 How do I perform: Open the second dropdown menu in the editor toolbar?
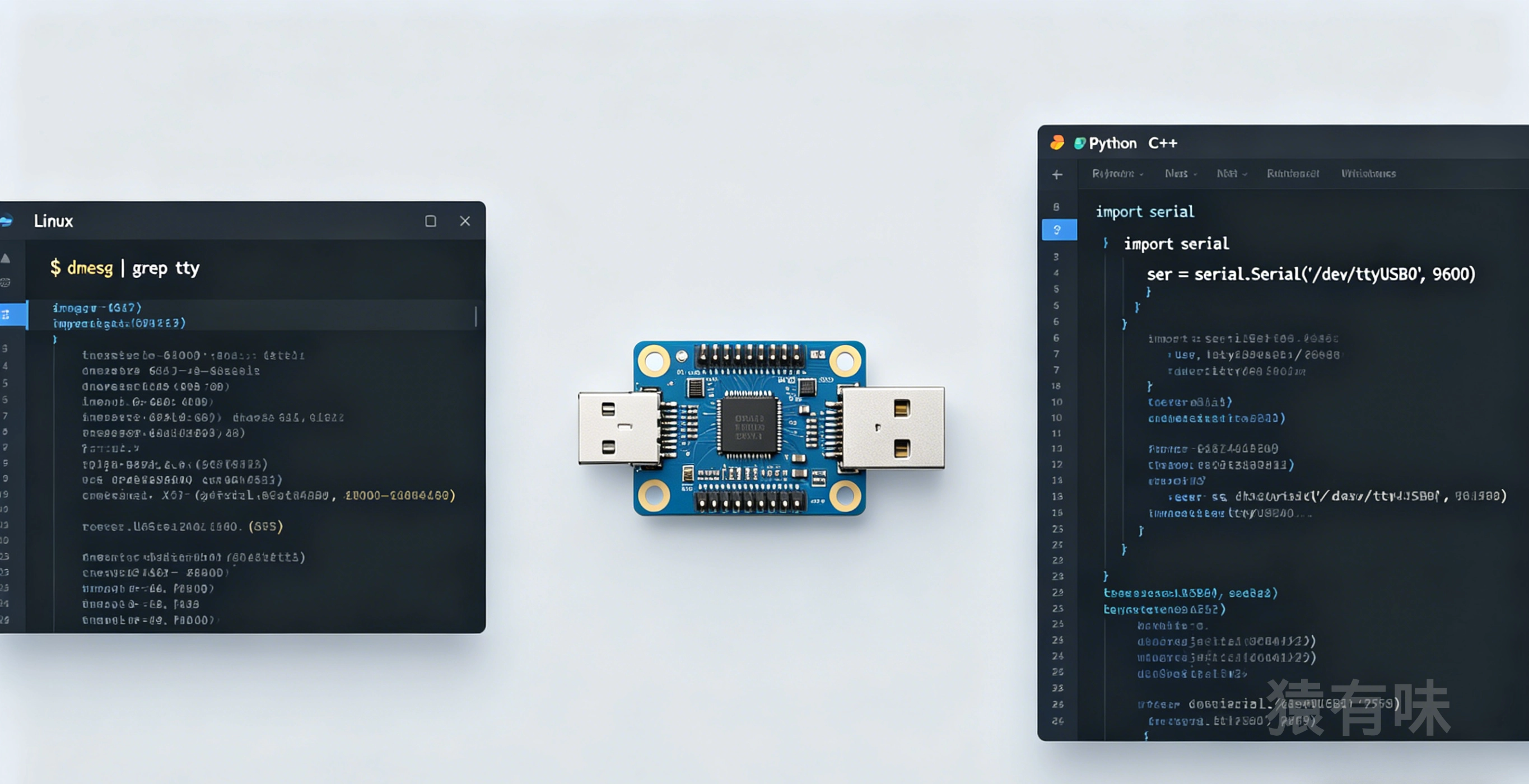pyautogui.click(x=1180, y=174)
